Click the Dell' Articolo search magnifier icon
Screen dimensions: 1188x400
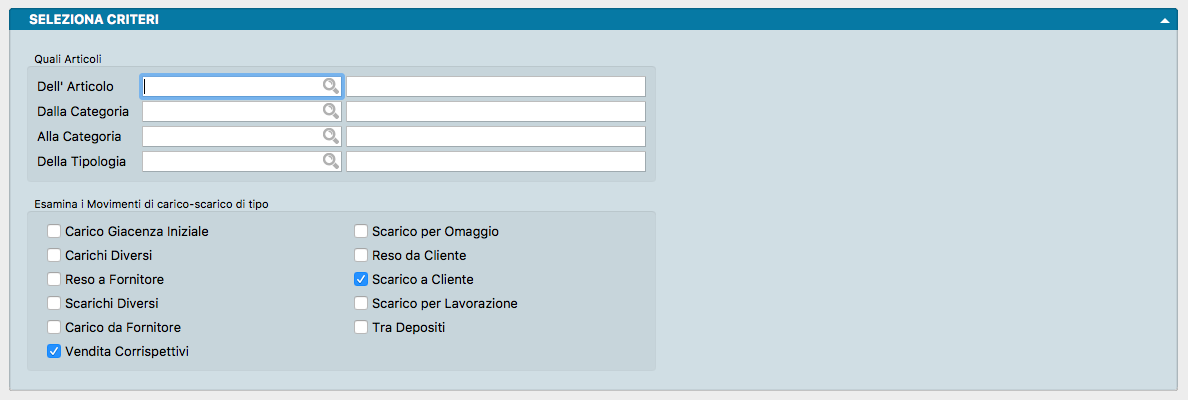[331, 86]
